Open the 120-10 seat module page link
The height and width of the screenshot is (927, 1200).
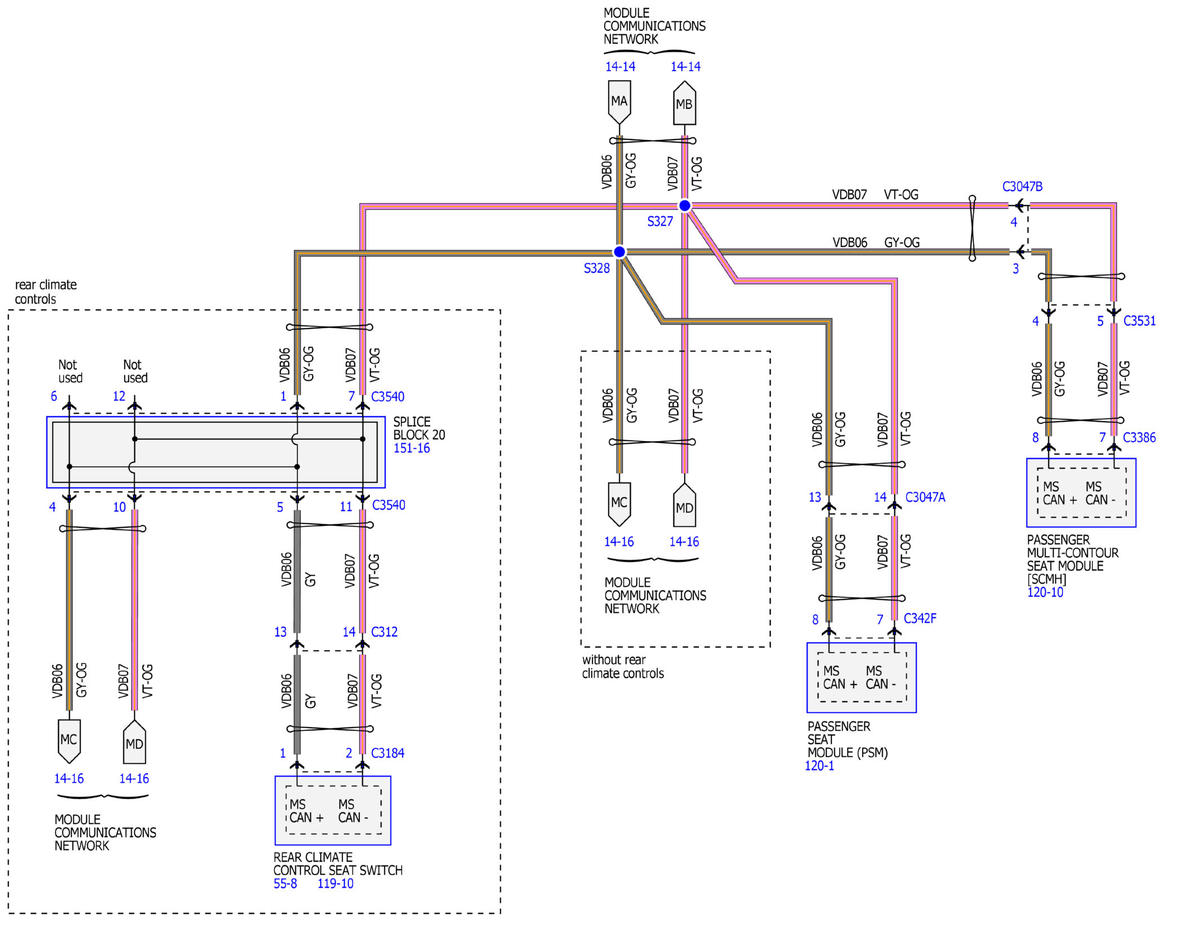(1045, 592)
